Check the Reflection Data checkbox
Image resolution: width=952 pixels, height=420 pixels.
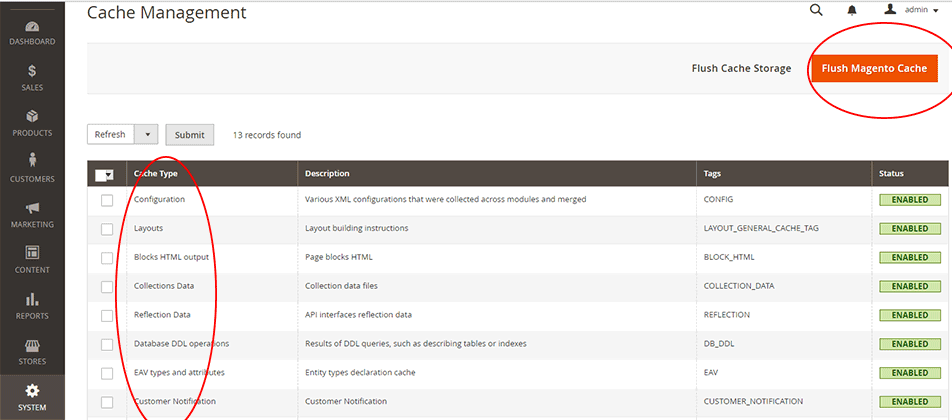pos(107,316)
